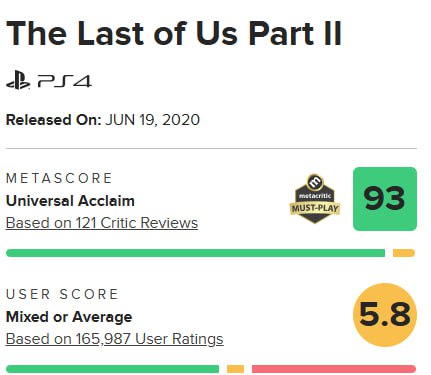Click the METASCORE heading label
This screenshot has height=375, width=431.
tap(59, 178)
